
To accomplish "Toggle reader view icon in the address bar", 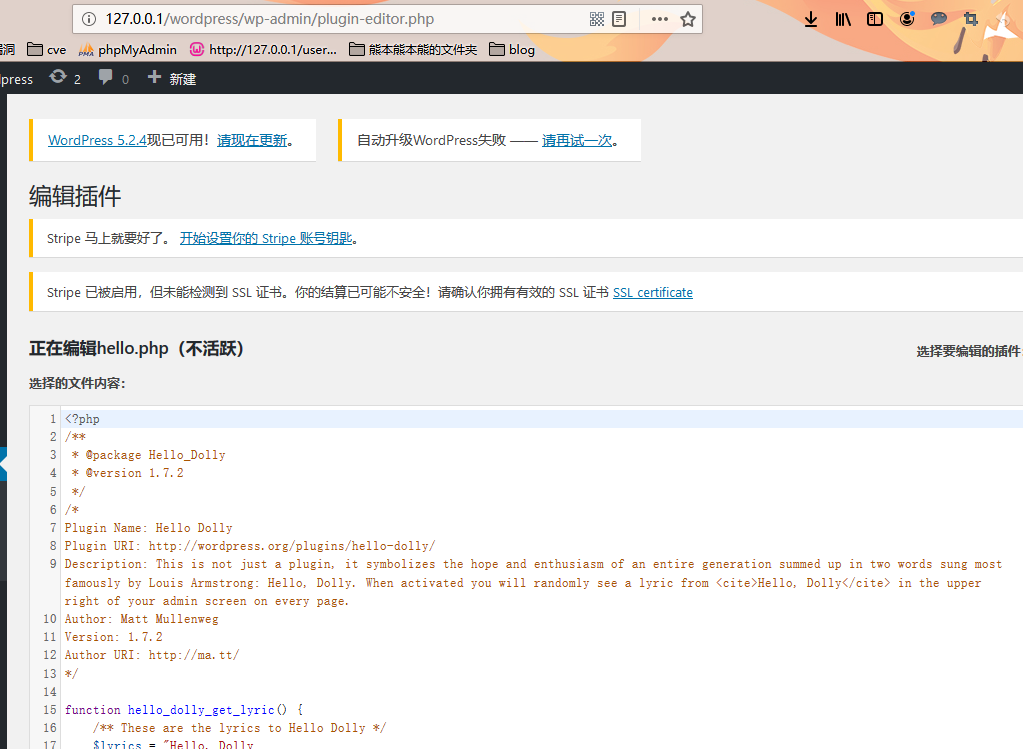I will [619, 19].
